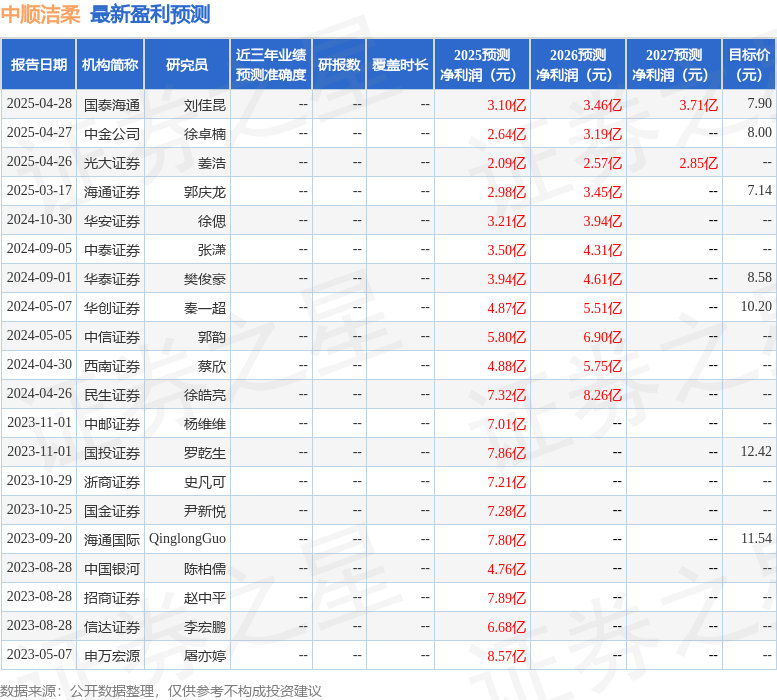777x700 pixels.
Task: Select the 2026预测净利润 column header
Action: (x=578, y=64)
